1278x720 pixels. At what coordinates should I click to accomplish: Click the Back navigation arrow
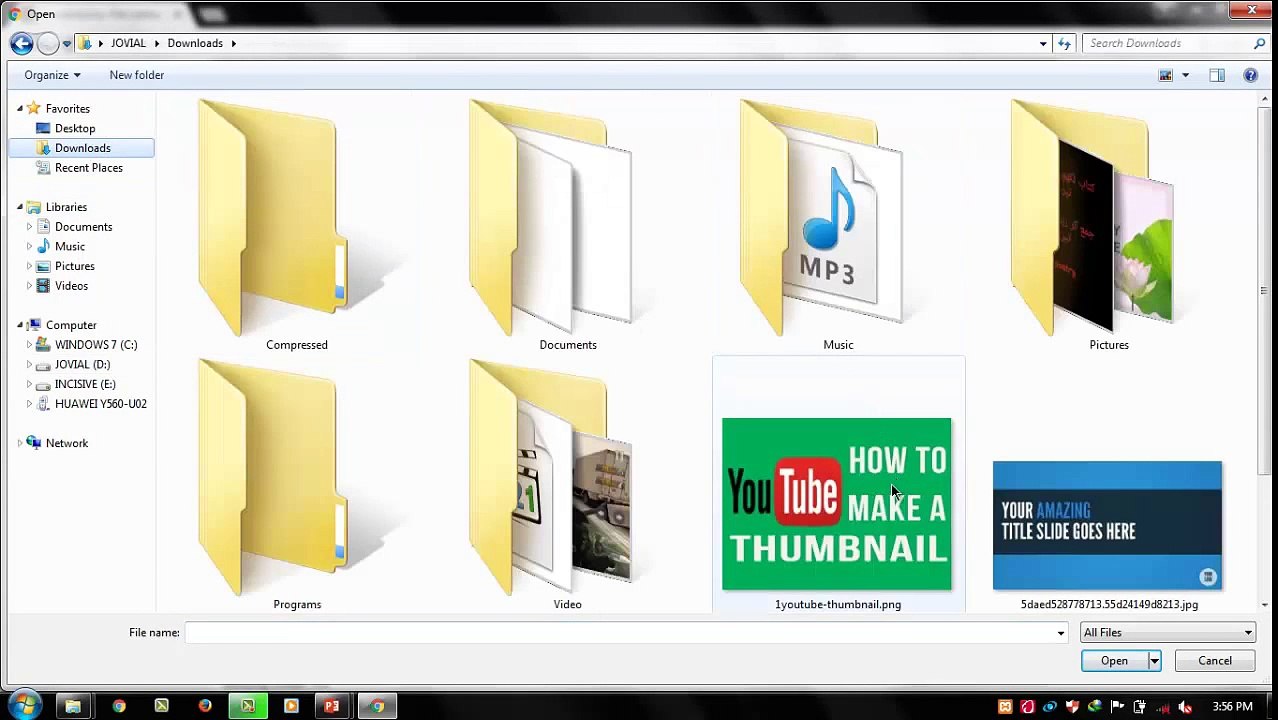21,43
